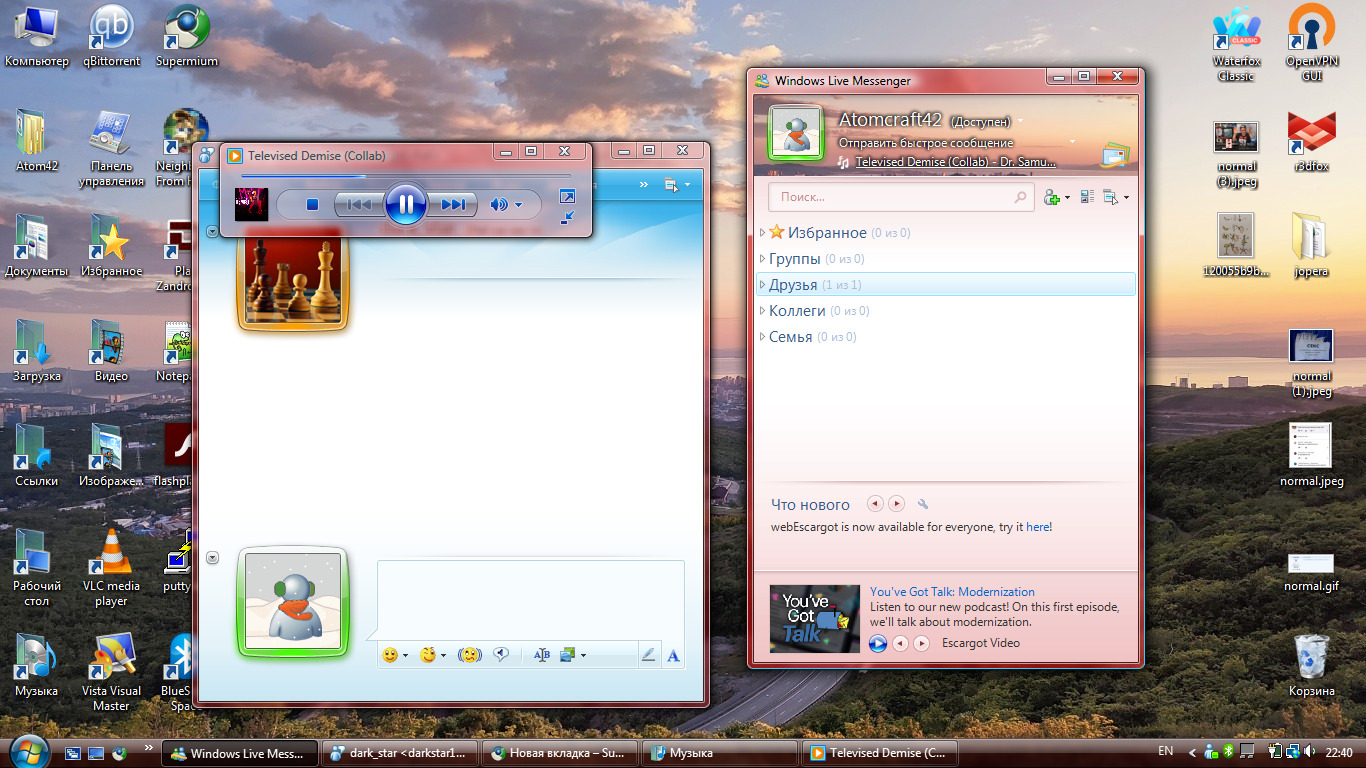
Task: Open the chat window menu icon
Action: click(x=672, y=185)
